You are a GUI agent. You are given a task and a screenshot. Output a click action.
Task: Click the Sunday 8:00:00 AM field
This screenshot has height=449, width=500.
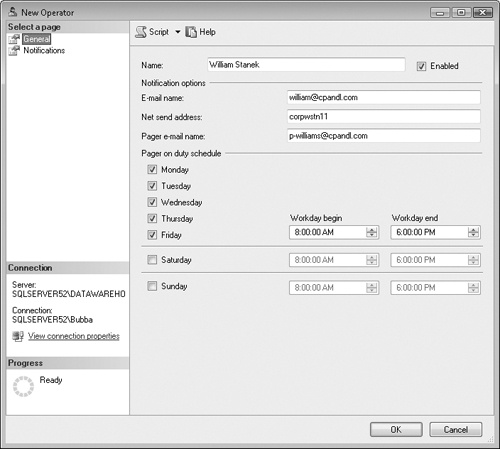point(334,288)
